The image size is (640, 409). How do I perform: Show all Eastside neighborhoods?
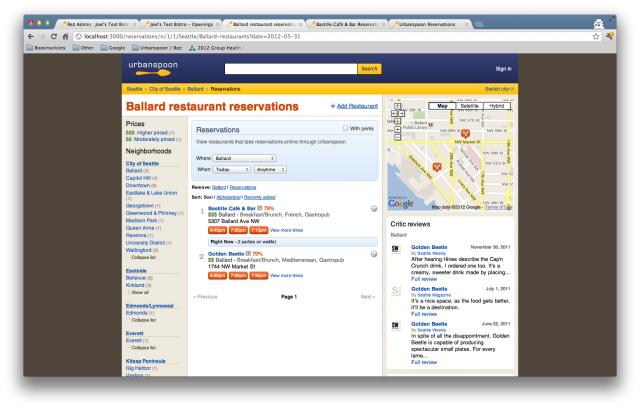point(138,293)
